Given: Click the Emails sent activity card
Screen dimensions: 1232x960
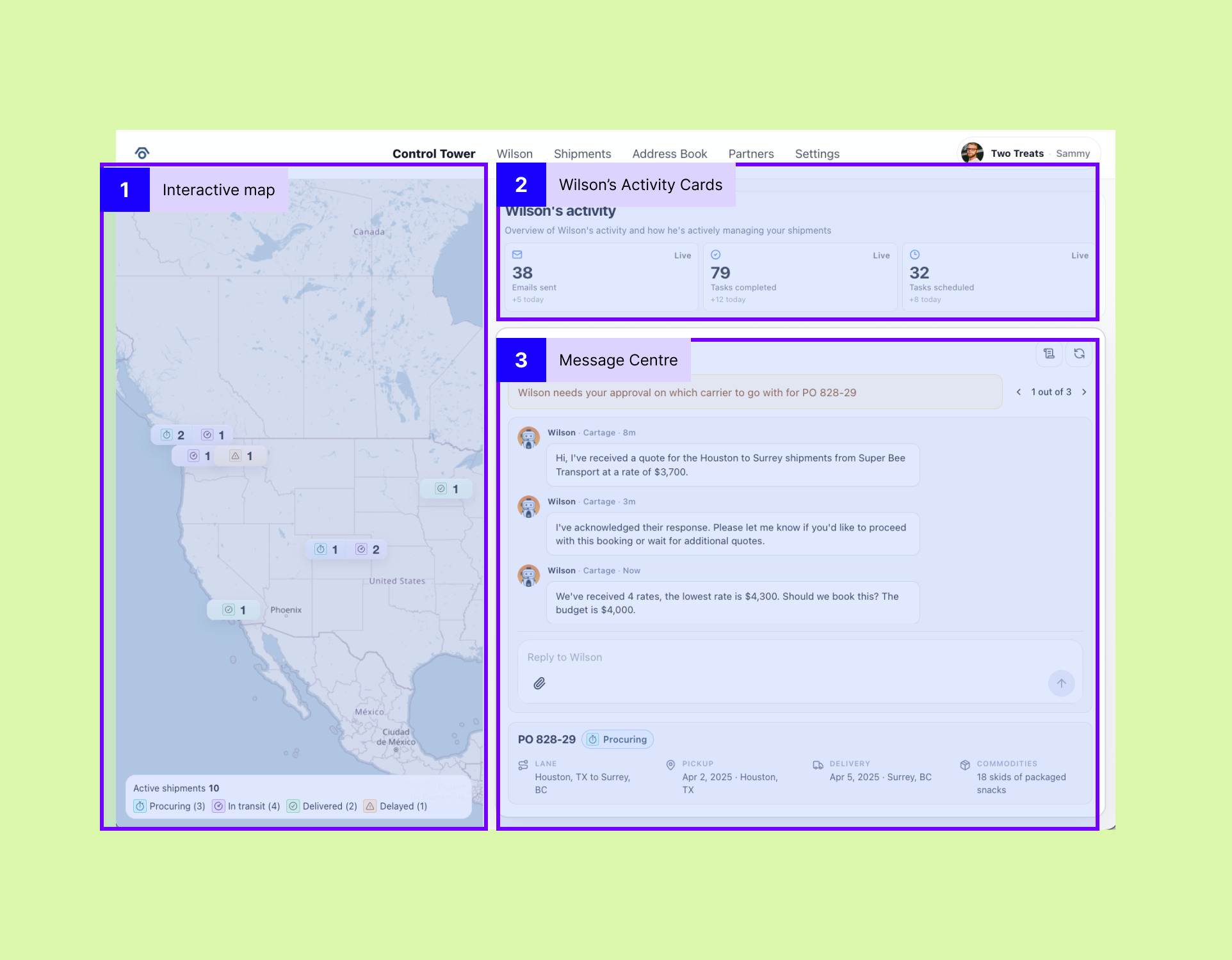Looking at the screenshot, I should click(601, 277).
